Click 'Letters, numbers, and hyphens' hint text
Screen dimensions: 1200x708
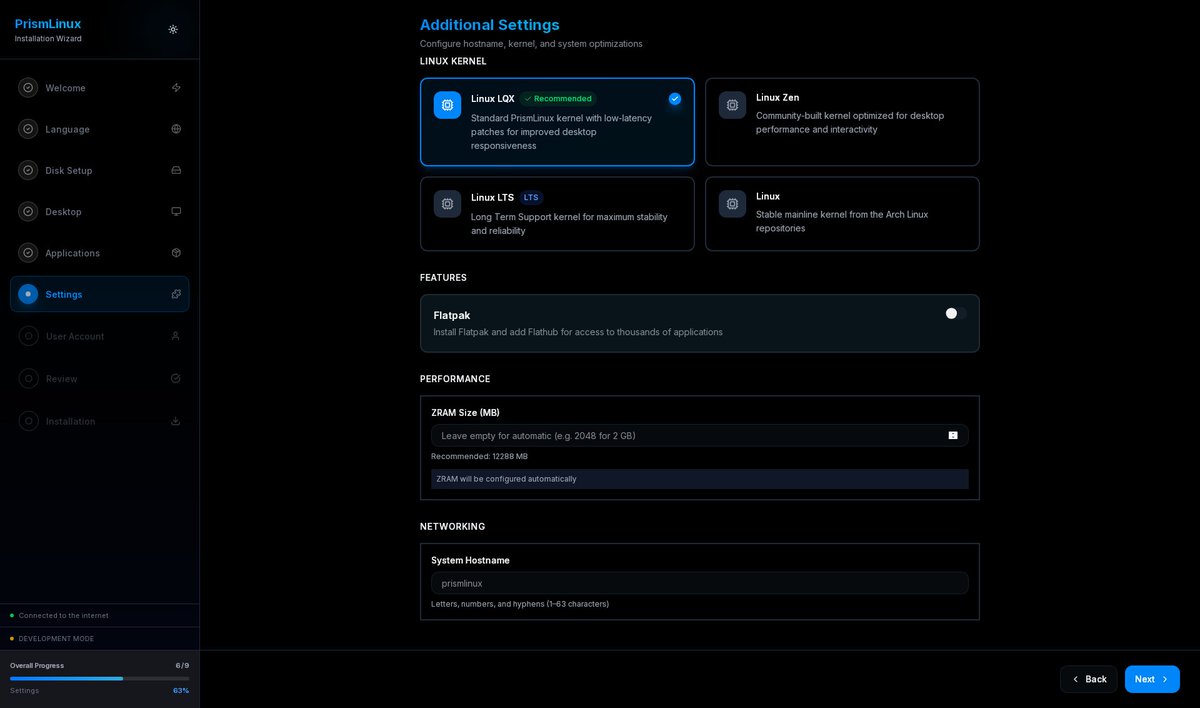[520, 604]
